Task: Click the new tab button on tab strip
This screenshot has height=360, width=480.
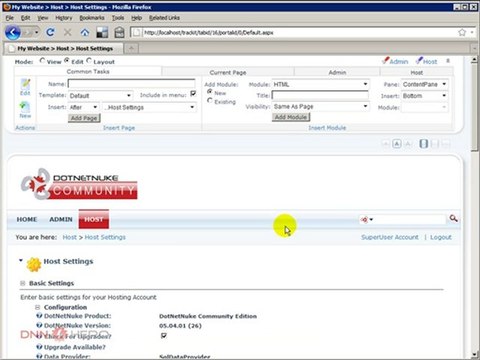Action: pyautogui.click(x=131, y=48)
